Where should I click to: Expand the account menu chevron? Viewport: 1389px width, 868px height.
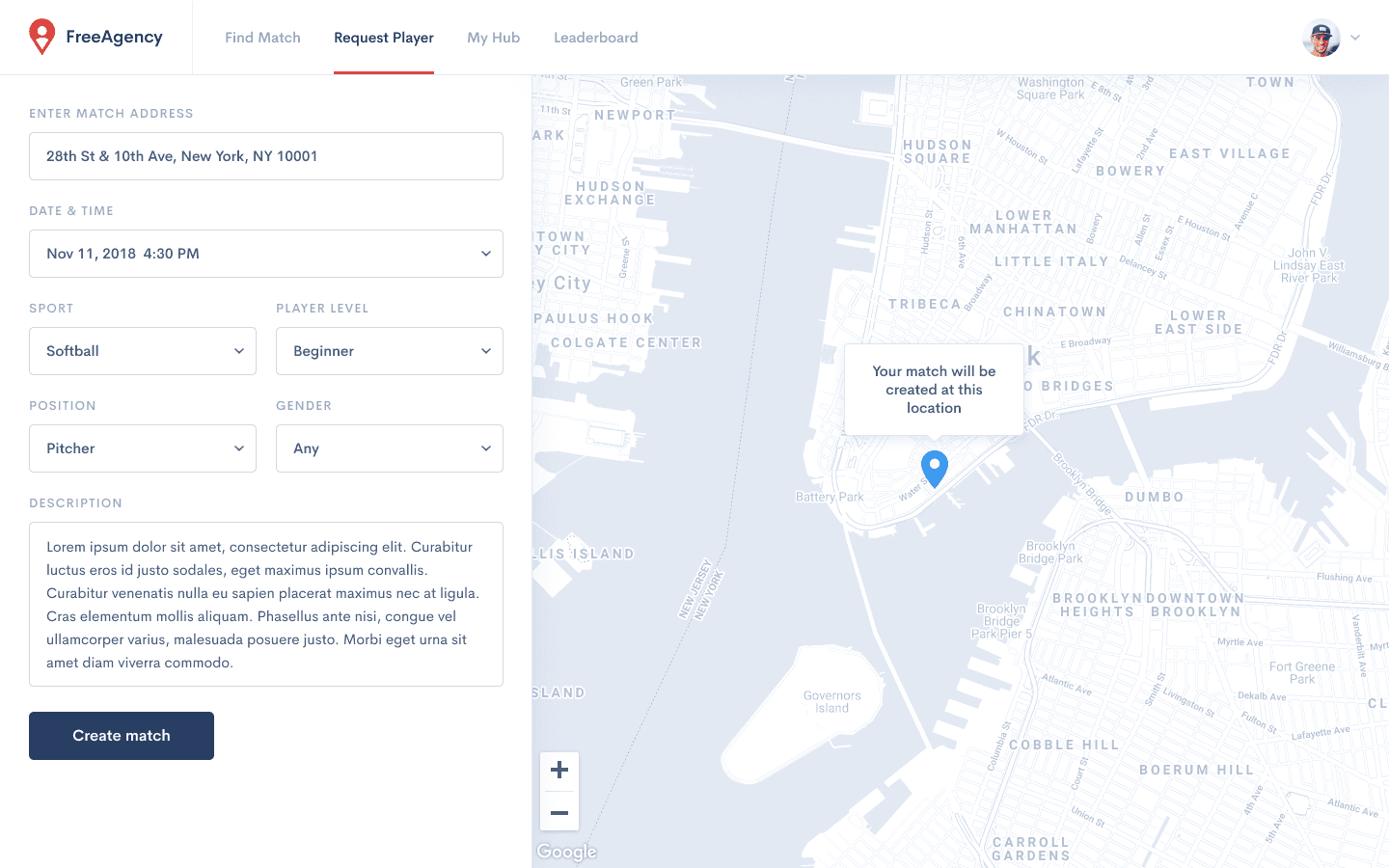1355,38
